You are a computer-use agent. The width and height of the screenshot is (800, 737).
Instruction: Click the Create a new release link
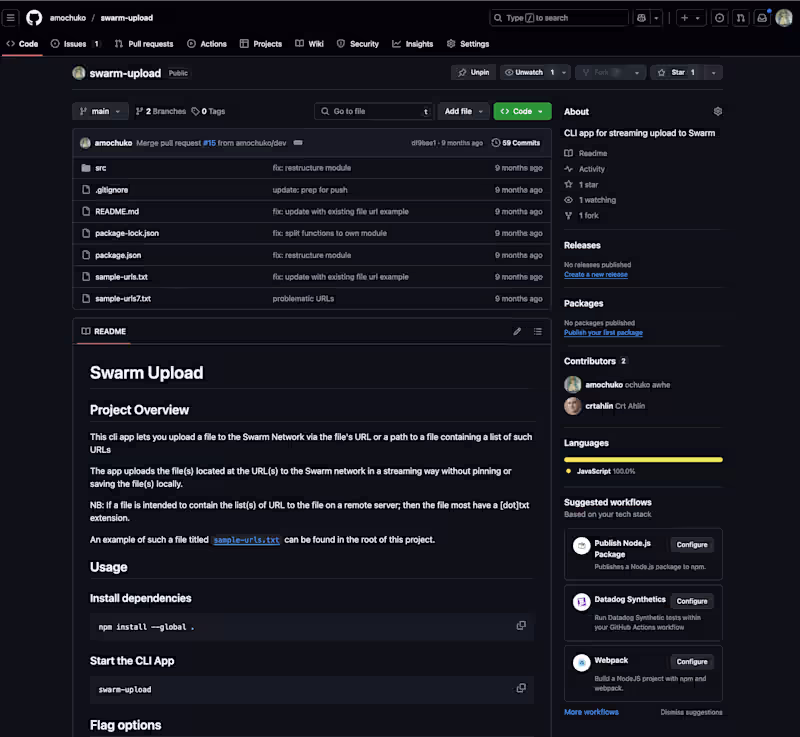[x=596, y=273]
